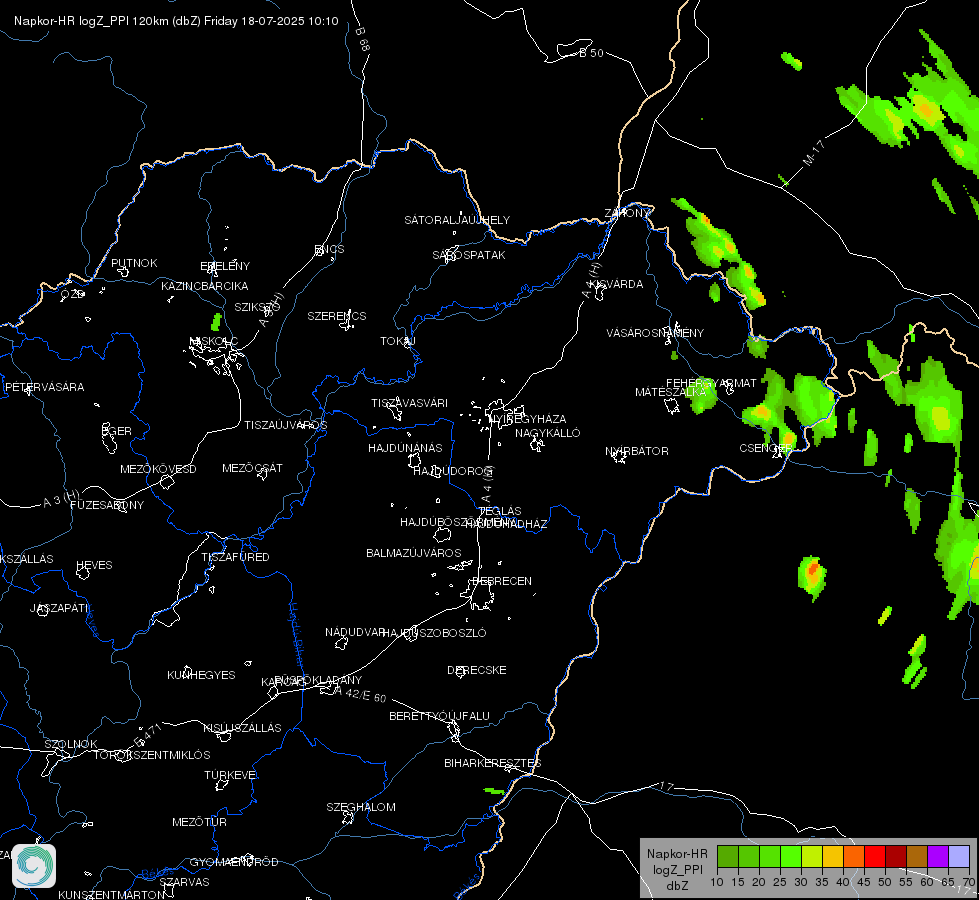Click the yellow 35-40 dBZ legend swatch
Image resolution: width=979 pixels, height=900 pixels.
pos(833,857)
